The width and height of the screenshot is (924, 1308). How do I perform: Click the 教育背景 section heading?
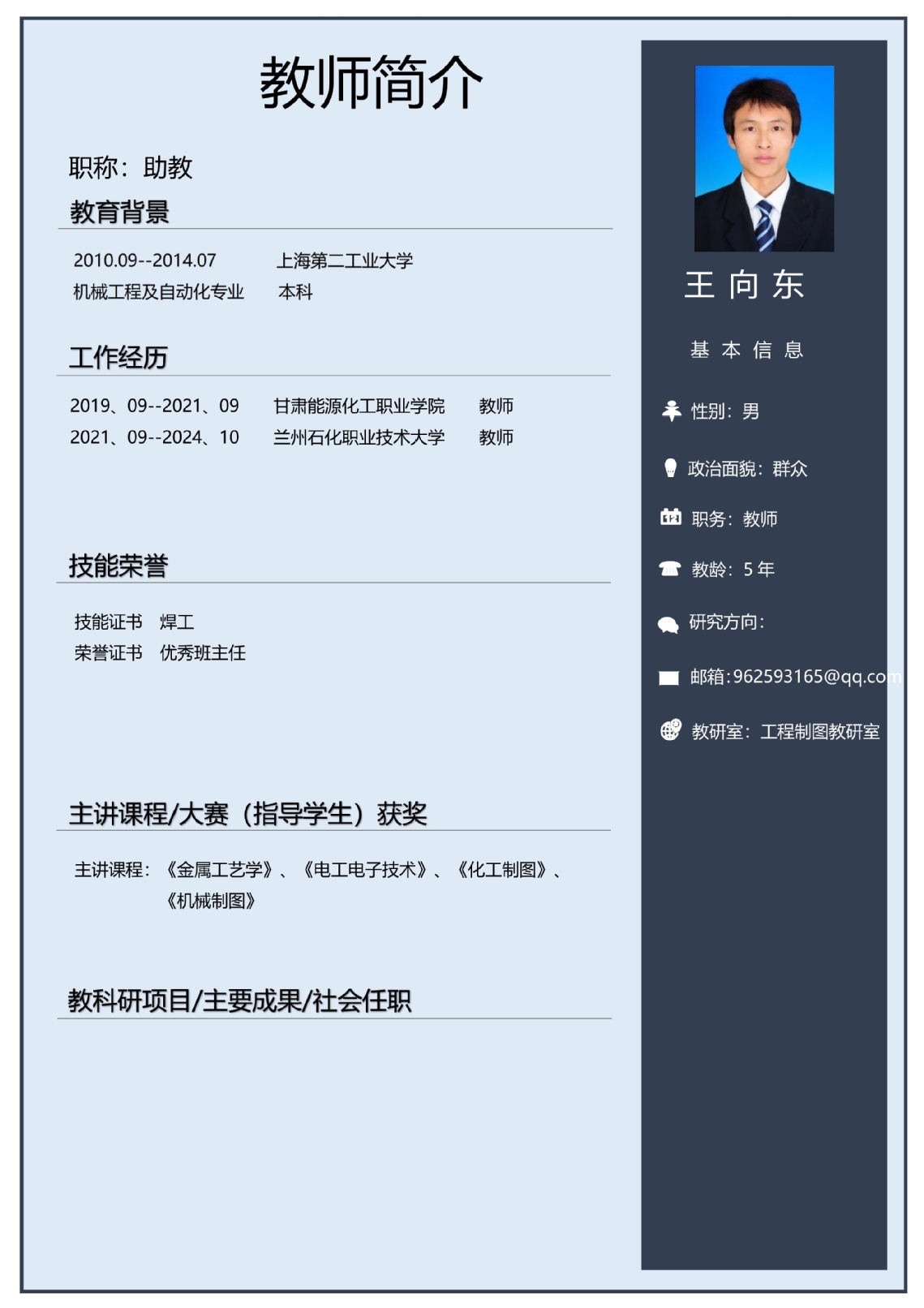pyautogui.click(x=119, y=213)
